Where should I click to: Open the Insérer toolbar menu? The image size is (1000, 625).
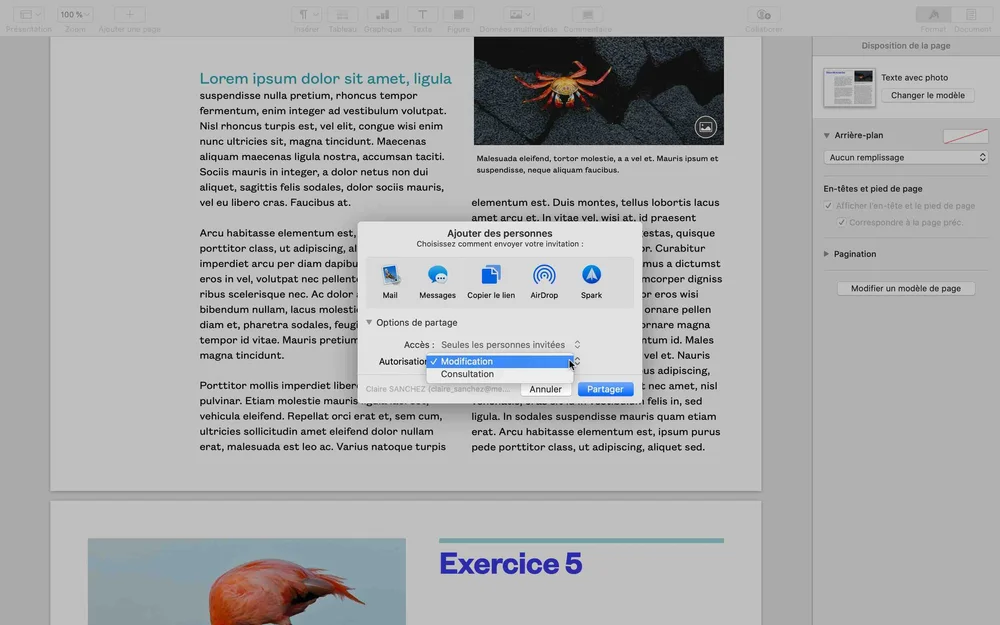click(307, 15)
